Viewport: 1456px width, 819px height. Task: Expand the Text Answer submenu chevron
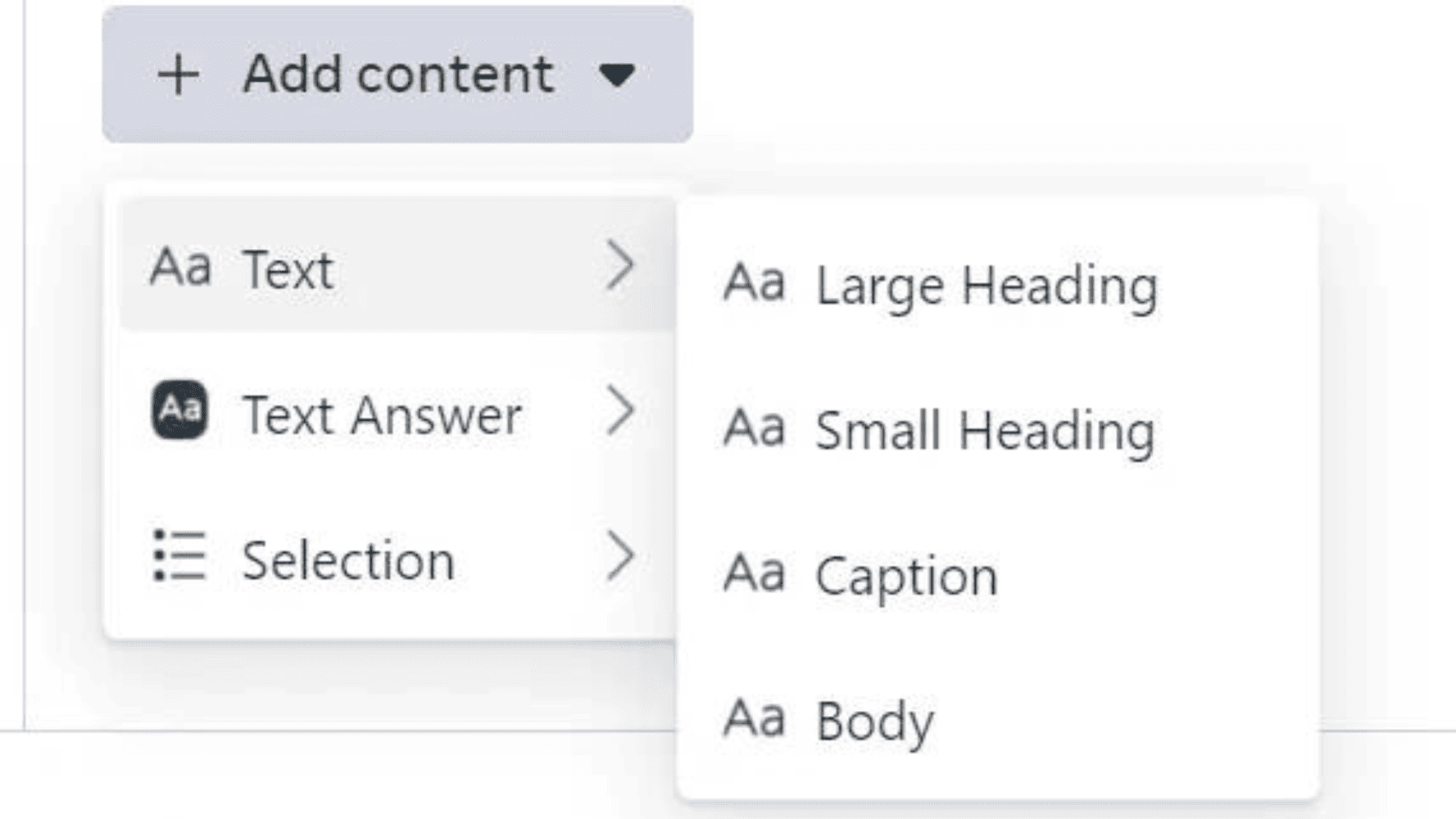620,410
